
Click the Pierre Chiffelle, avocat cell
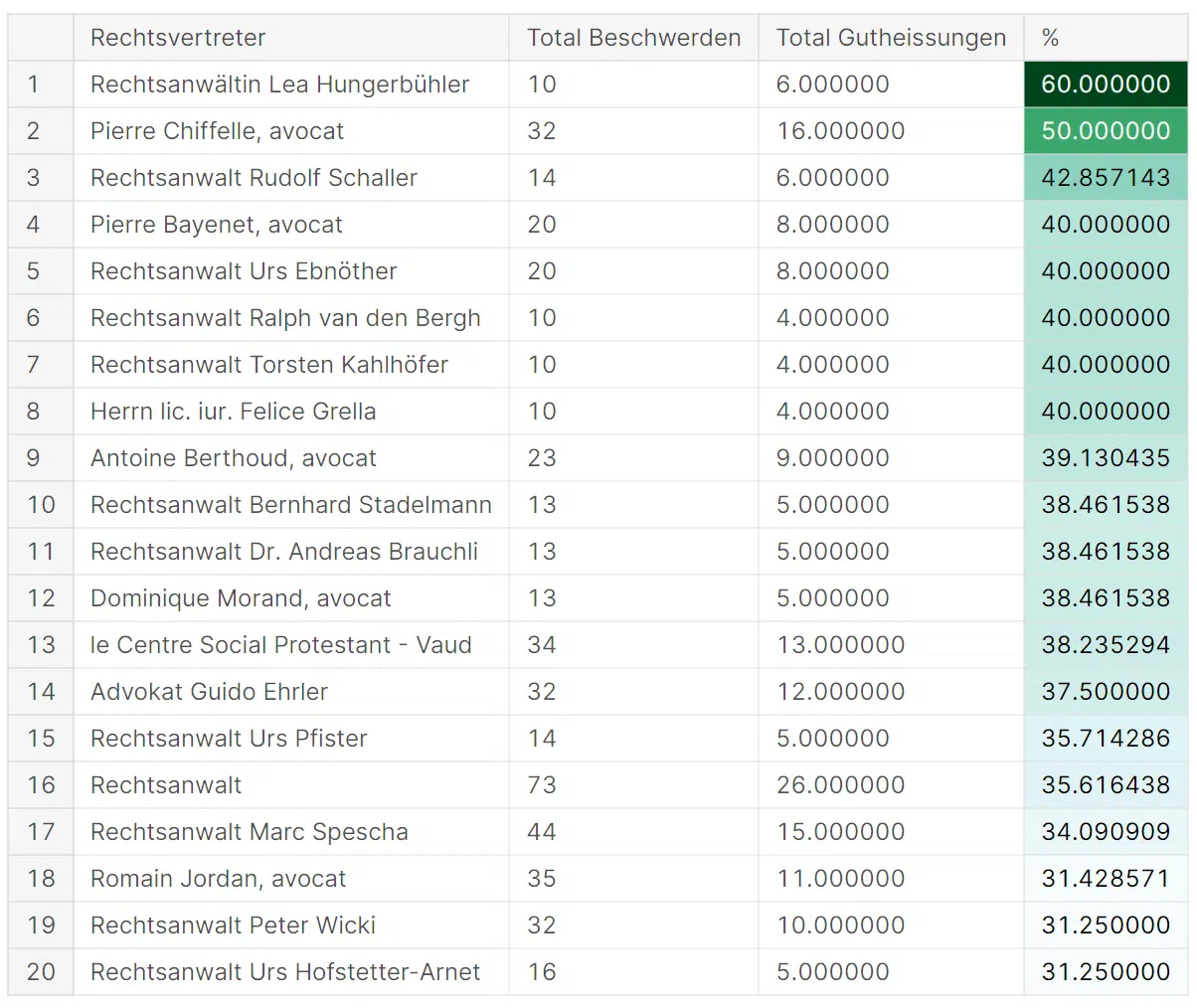(x=217, y=131)
